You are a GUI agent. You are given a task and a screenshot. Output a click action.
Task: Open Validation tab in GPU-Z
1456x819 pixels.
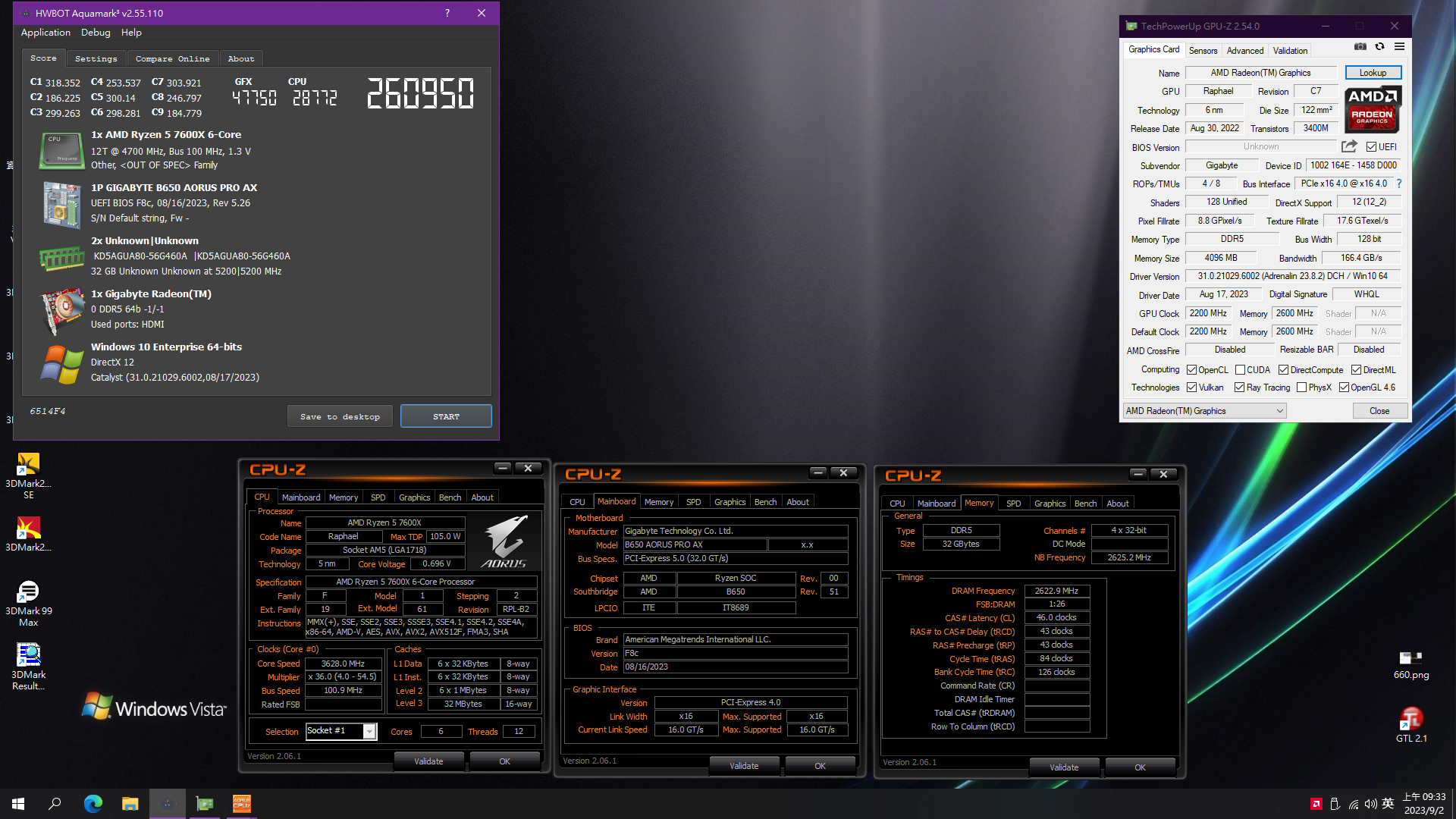tap(1290, 51)
